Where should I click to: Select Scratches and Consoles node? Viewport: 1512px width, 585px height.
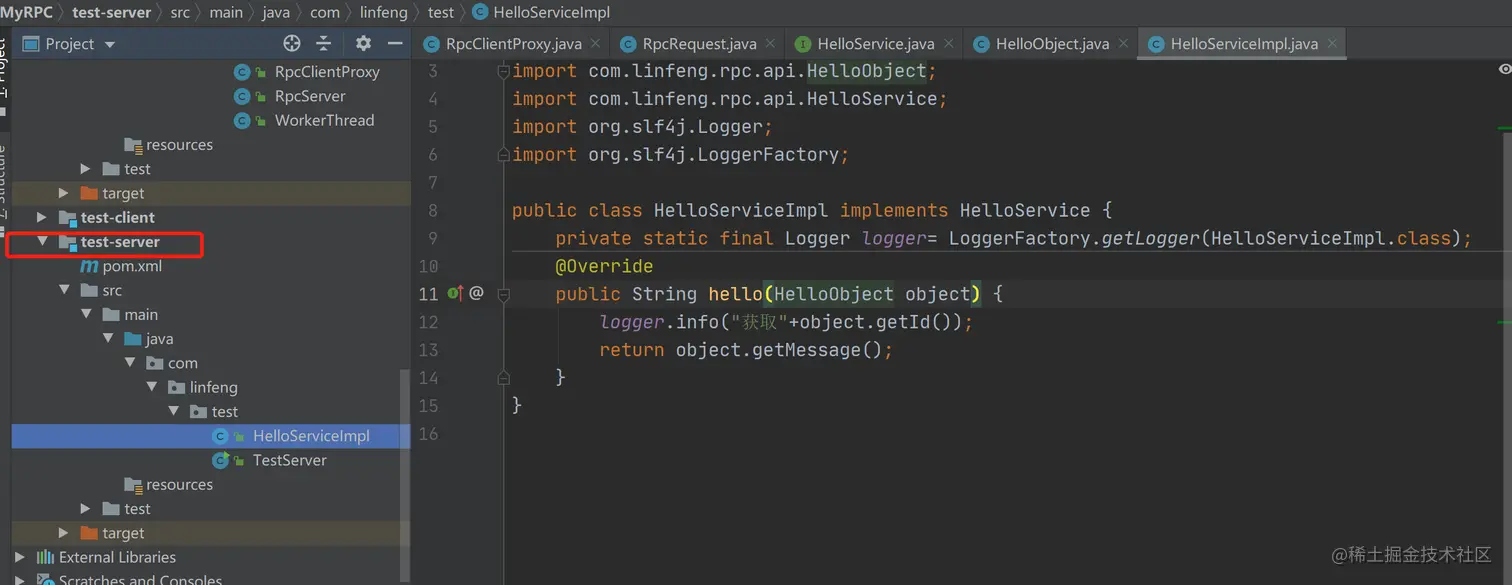click(x=140, y=579)
